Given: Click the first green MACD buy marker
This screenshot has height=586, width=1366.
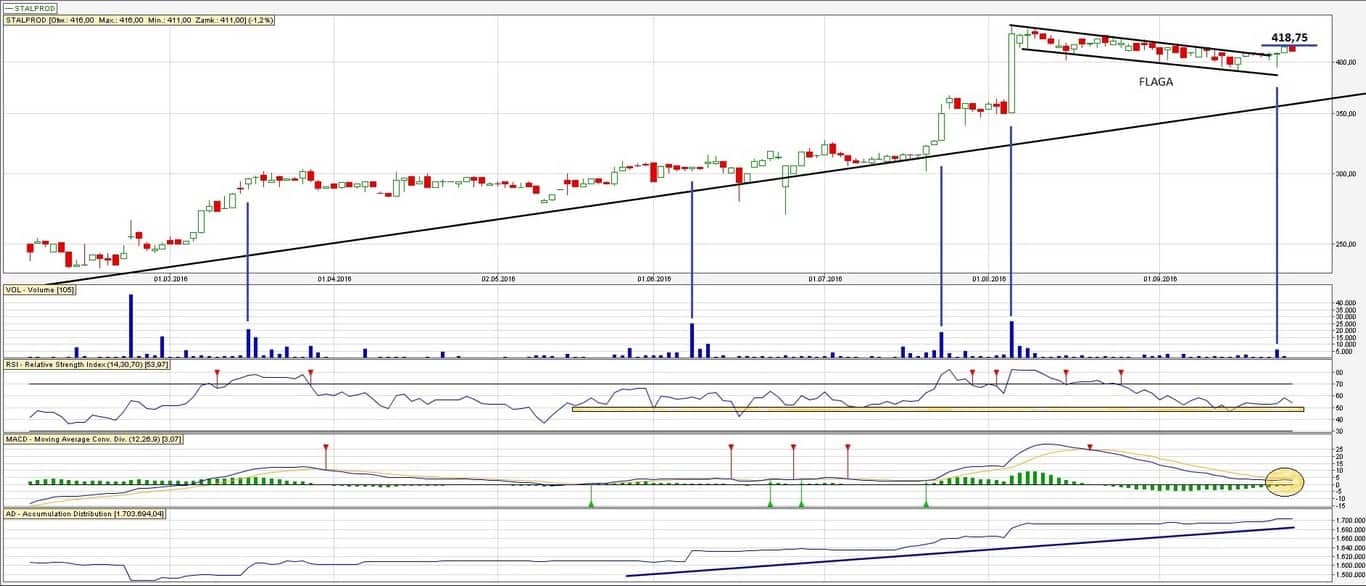Looking at the screenshot, I should [591, 504].
